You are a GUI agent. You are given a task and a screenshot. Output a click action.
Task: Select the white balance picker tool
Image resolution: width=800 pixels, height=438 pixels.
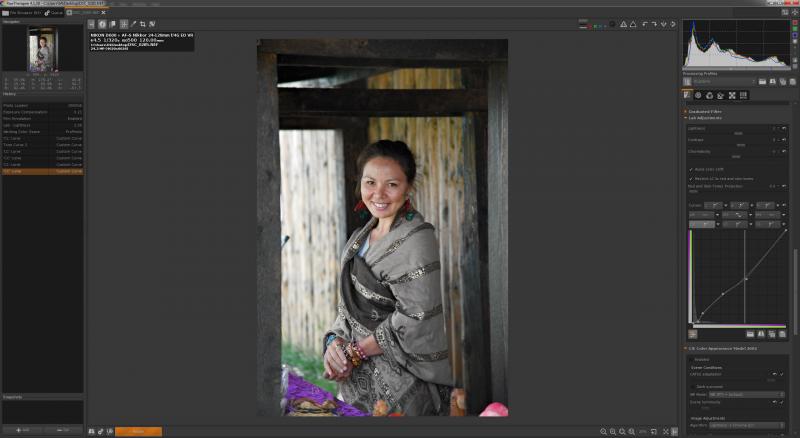(134, 24)
